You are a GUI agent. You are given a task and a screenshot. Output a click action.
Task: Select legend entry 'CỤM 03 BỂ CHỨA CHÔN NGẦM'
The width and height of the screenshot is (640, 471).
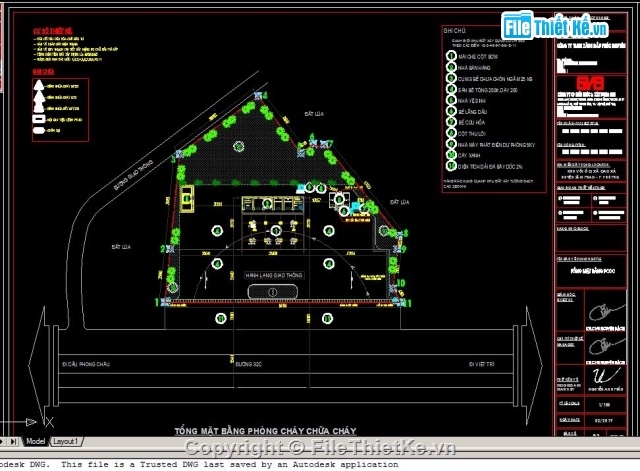pyautogui.click(x=495, y=79)
